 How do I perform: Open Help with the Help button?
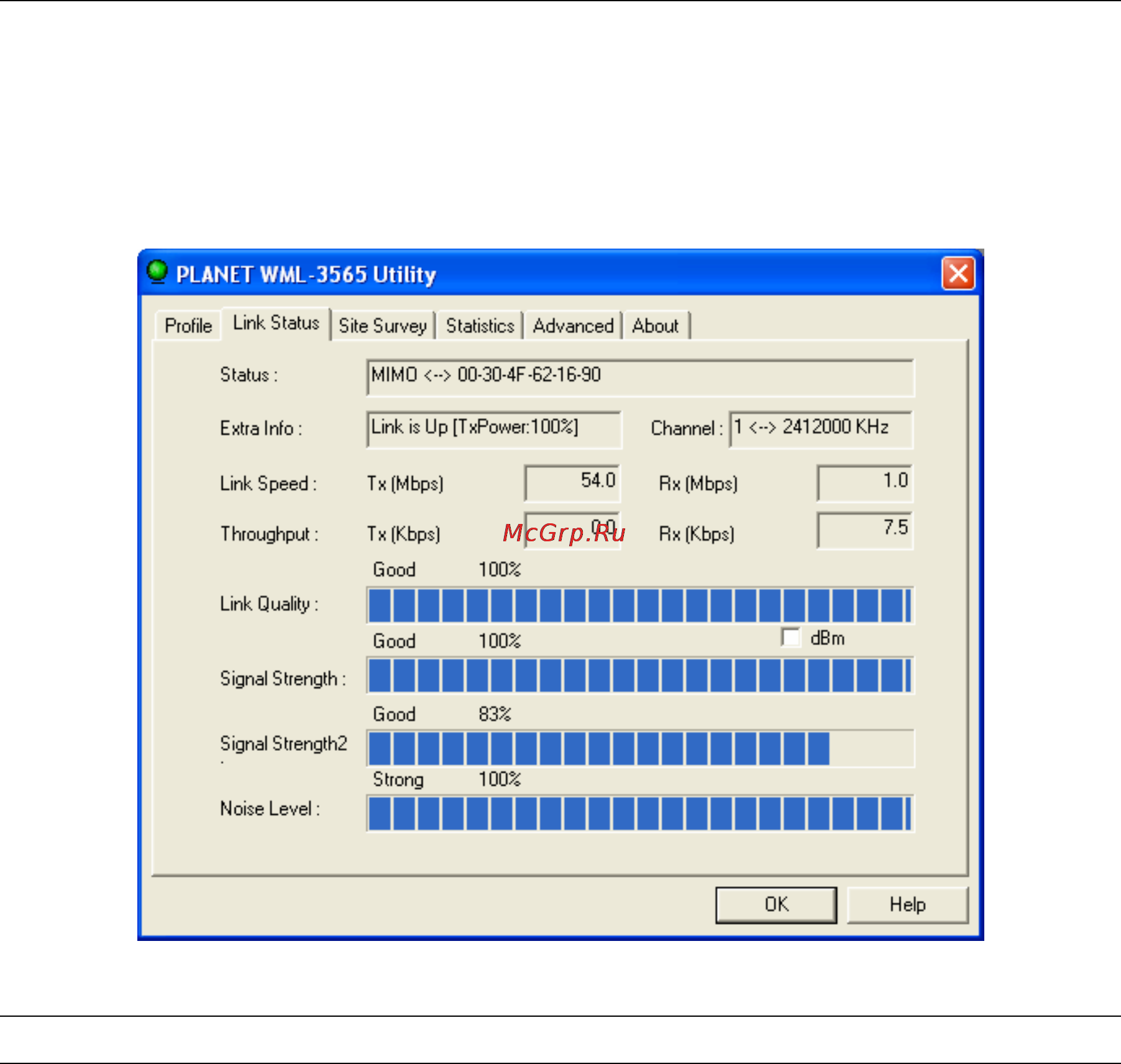click(x=907, y=905)
